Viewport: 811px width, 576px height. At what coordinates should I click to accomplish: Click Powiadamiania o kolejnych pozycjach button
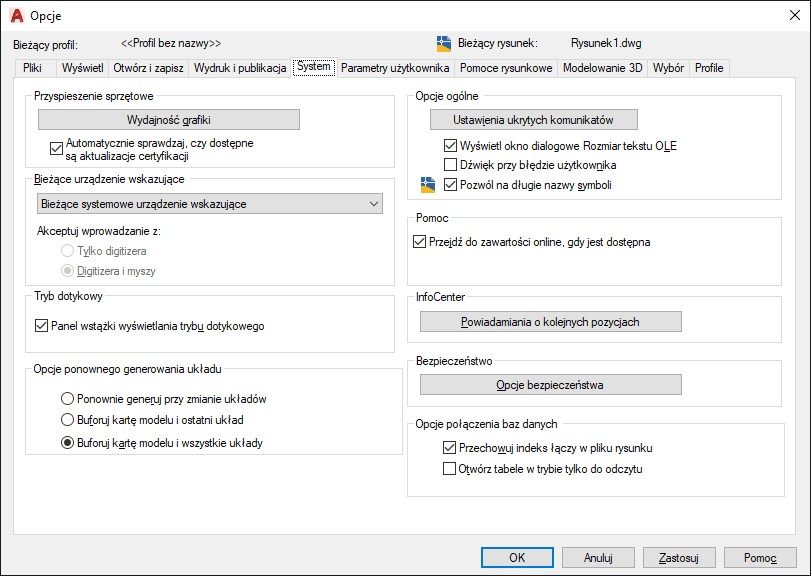coord(550,322)
